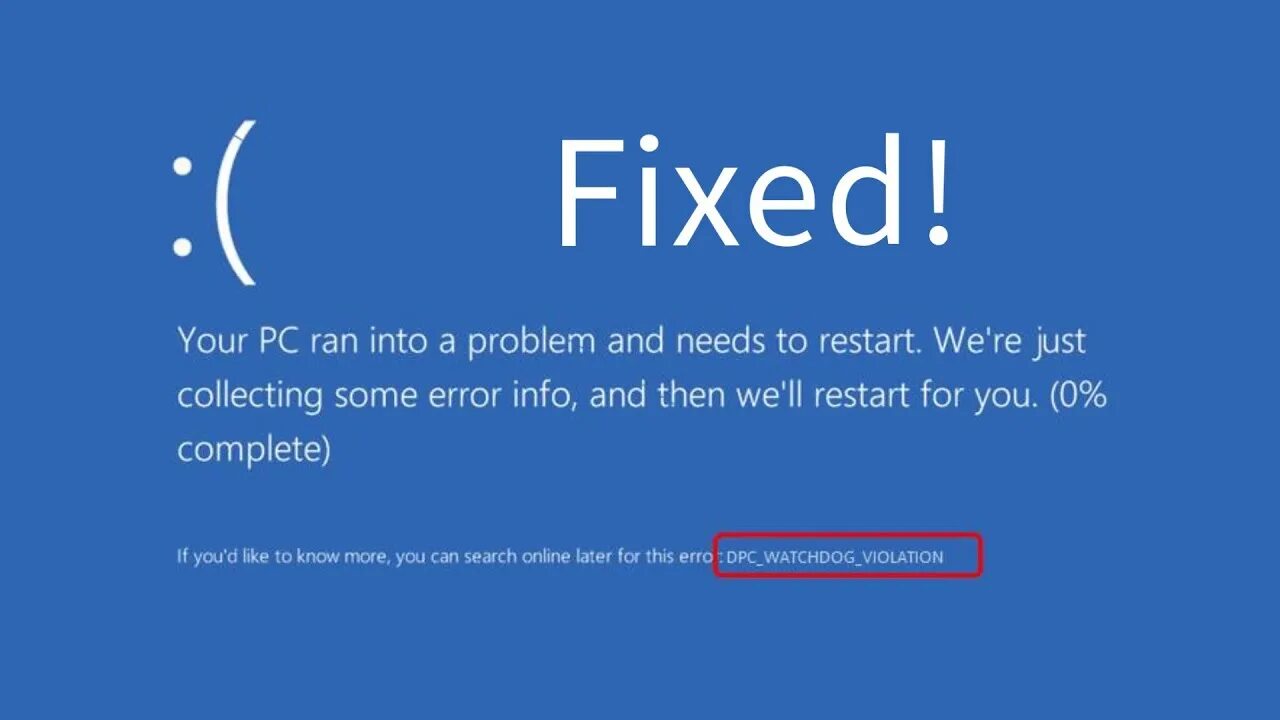Click the "We're just" text

coord(1010,343)
